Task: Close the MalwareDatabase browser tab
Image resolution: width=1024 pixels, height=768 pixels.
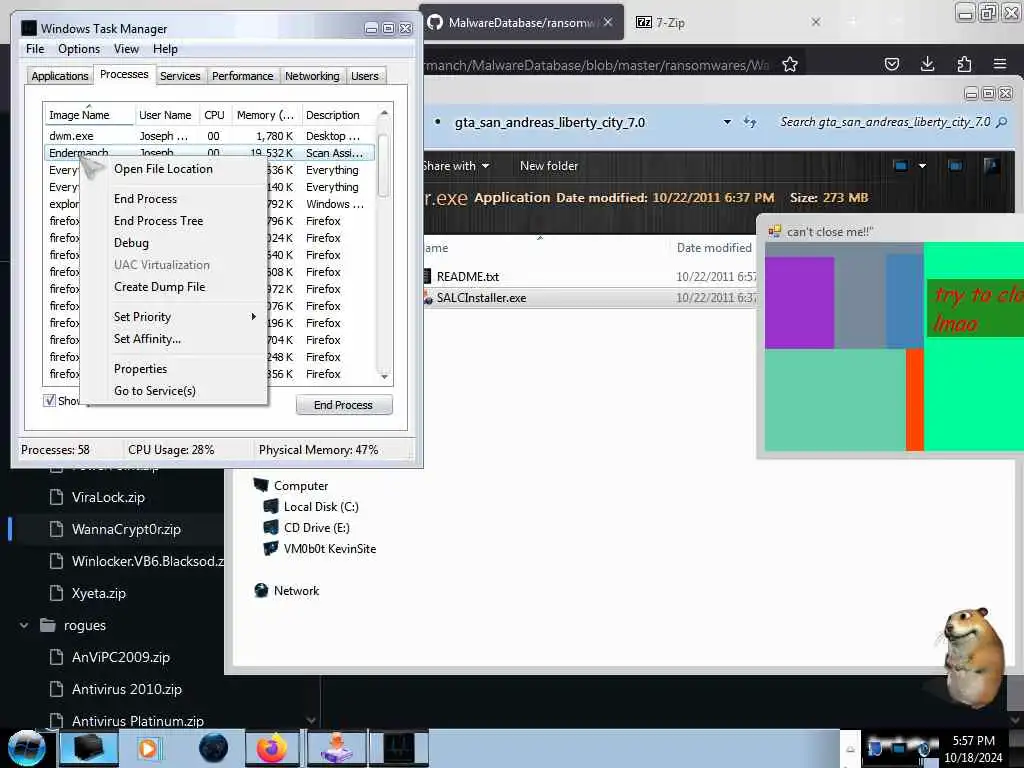Action: point(608,22)
